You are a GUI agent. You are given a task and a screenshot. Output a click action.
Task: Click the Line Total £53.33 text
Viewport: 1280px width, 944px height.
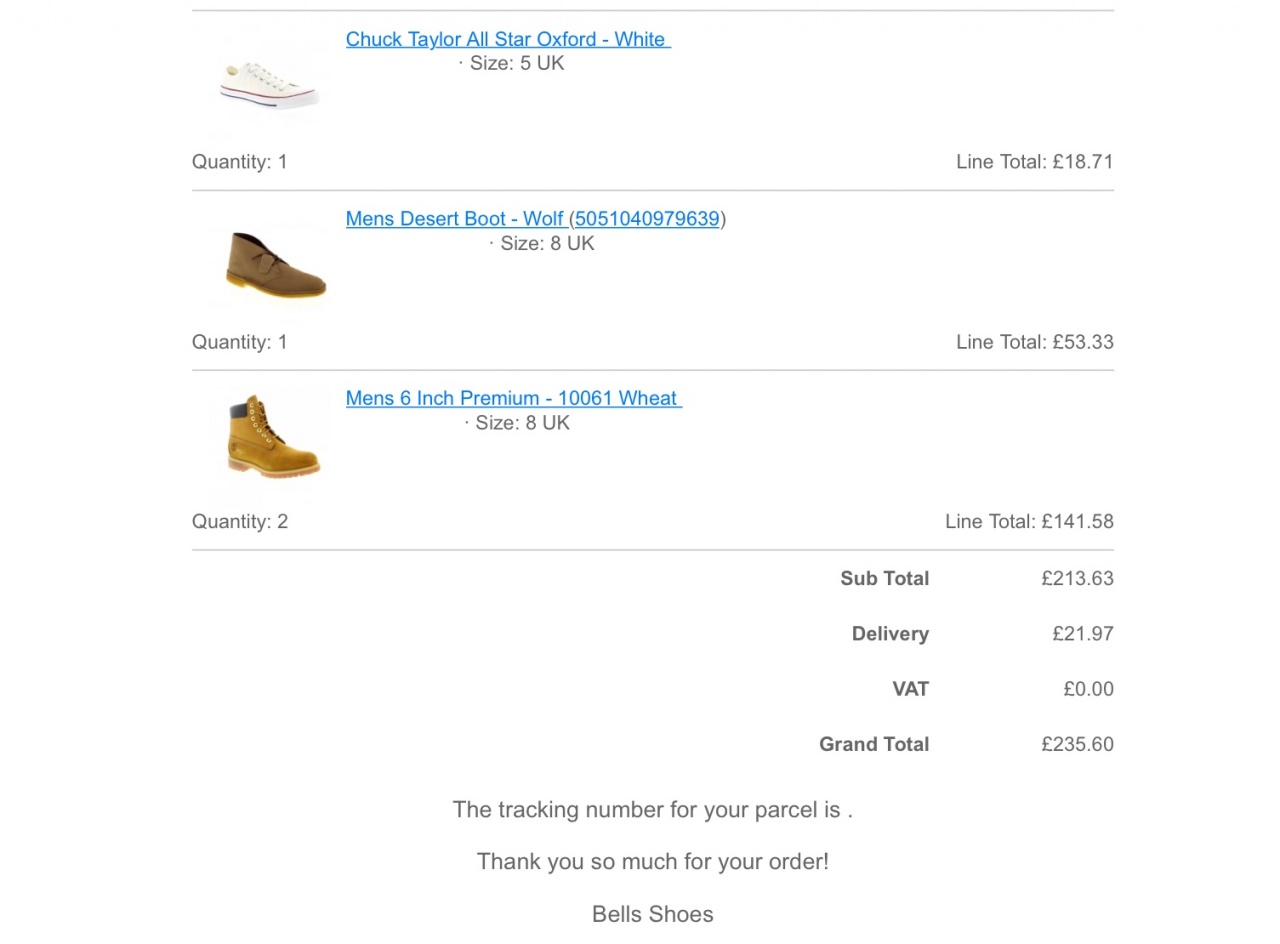1034,342
